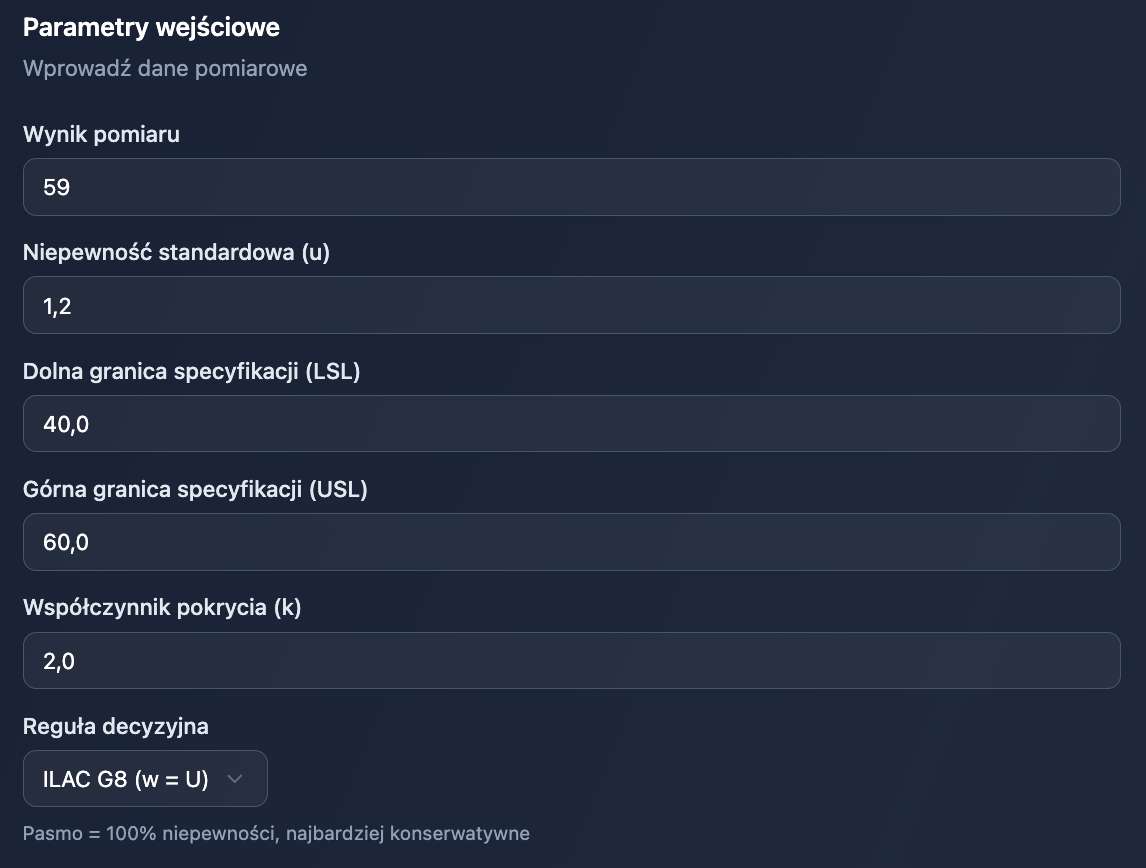This screenshot has width=1146, height=868.
Task: Place cursor on the value 1,2
Action: [58, 305]
